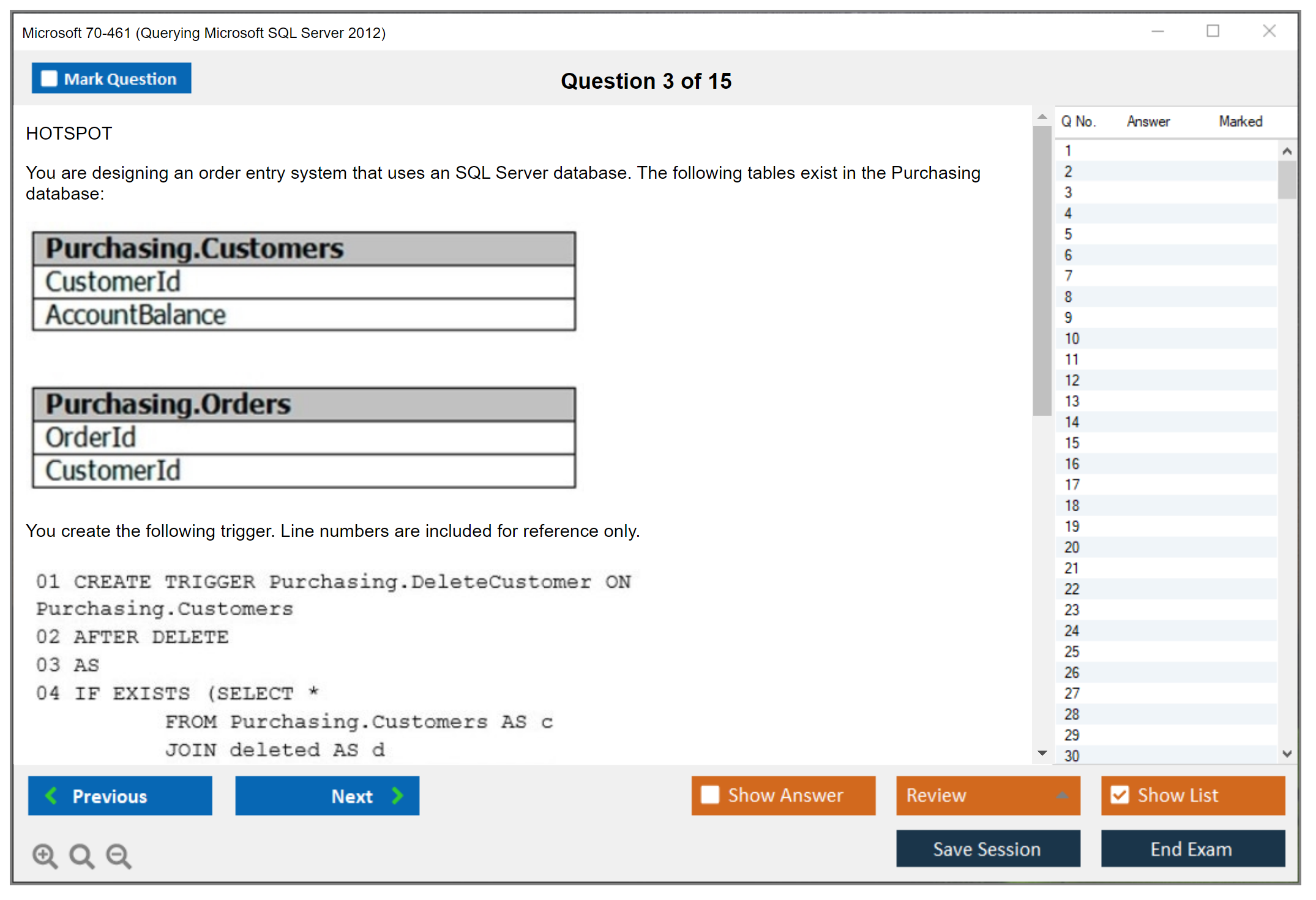Toggle the Show Answer checkbox

pyautogui.click(x=710, y=795)
